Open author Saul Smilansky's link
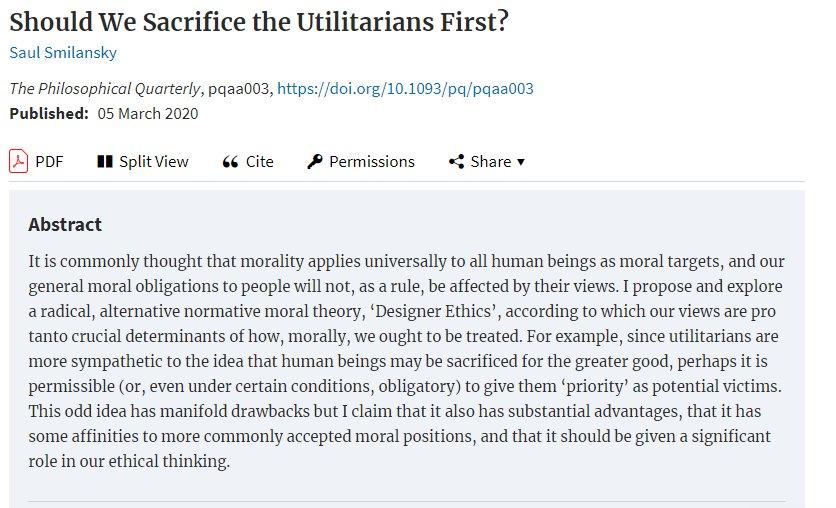This screenshot has height=508, width=836. pos(63,53)
